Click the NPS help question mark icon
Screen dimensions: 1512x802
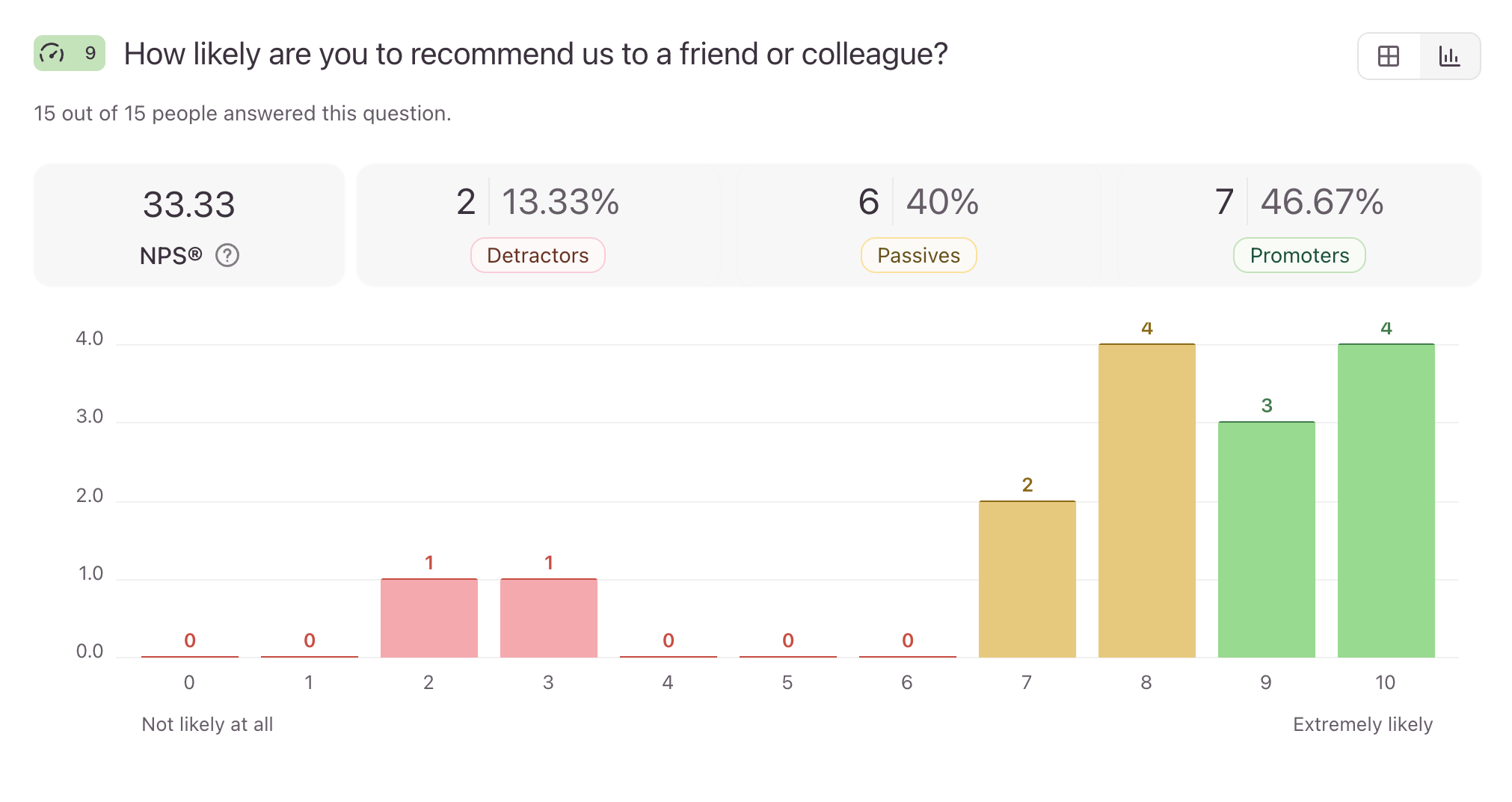tap(227, 256)
